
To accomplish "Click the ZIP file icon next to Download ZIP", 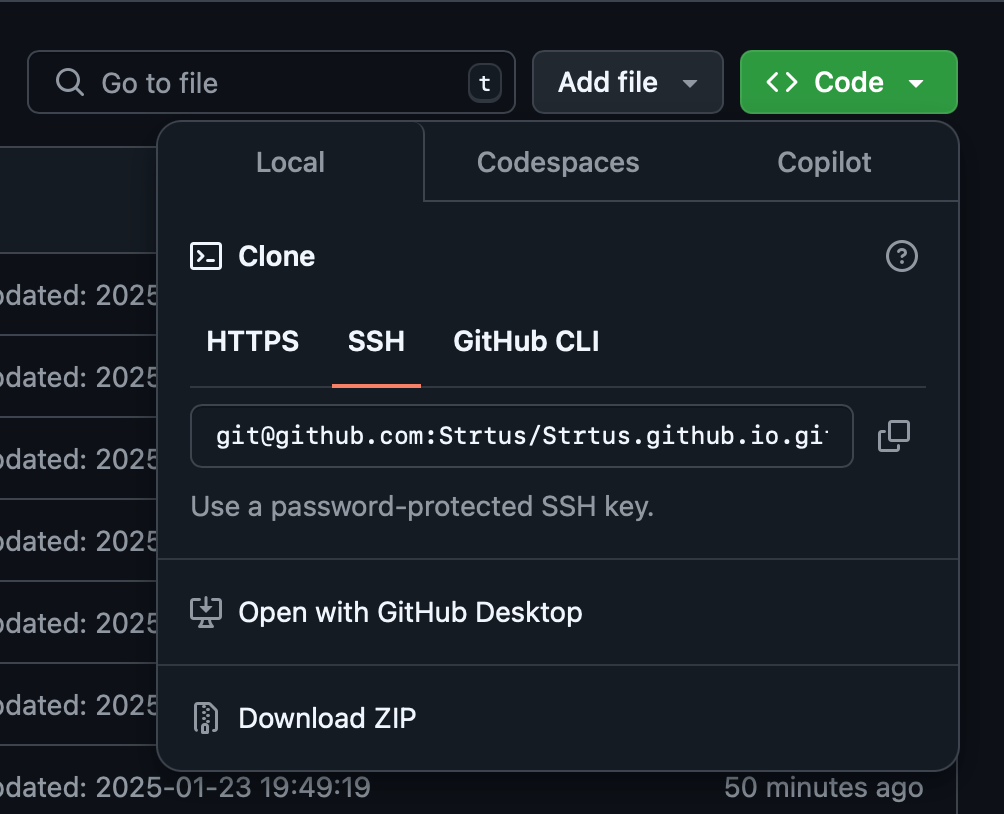I will pyautogui.click(x=206, y=718).
